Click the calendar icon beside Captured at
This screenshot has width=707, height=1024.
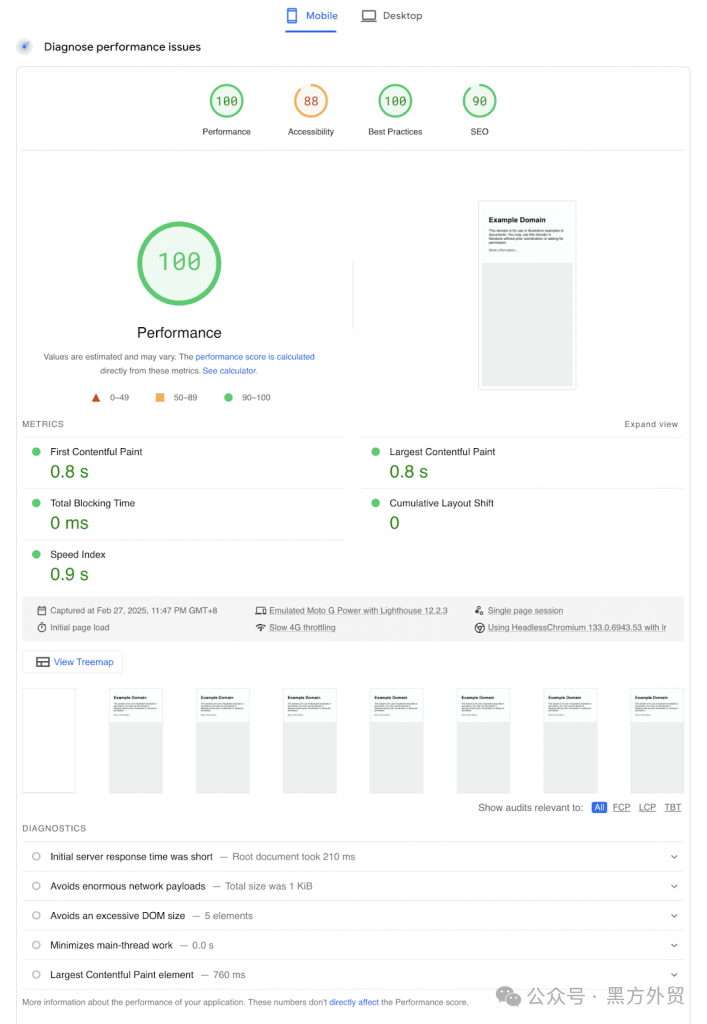coord(42,611)
